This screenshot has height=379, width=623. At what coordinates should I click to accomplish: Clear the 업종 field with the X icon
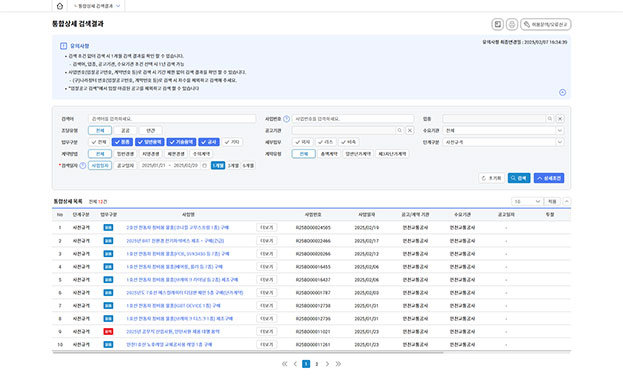559,119
